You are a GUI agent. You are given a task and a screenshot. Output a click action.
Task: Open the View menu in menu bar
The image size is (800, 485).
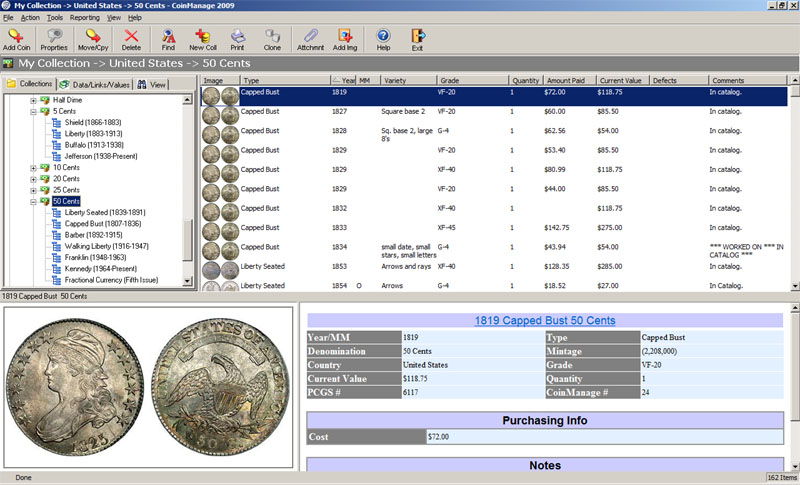pyautogui.click(x=114, y=17)
